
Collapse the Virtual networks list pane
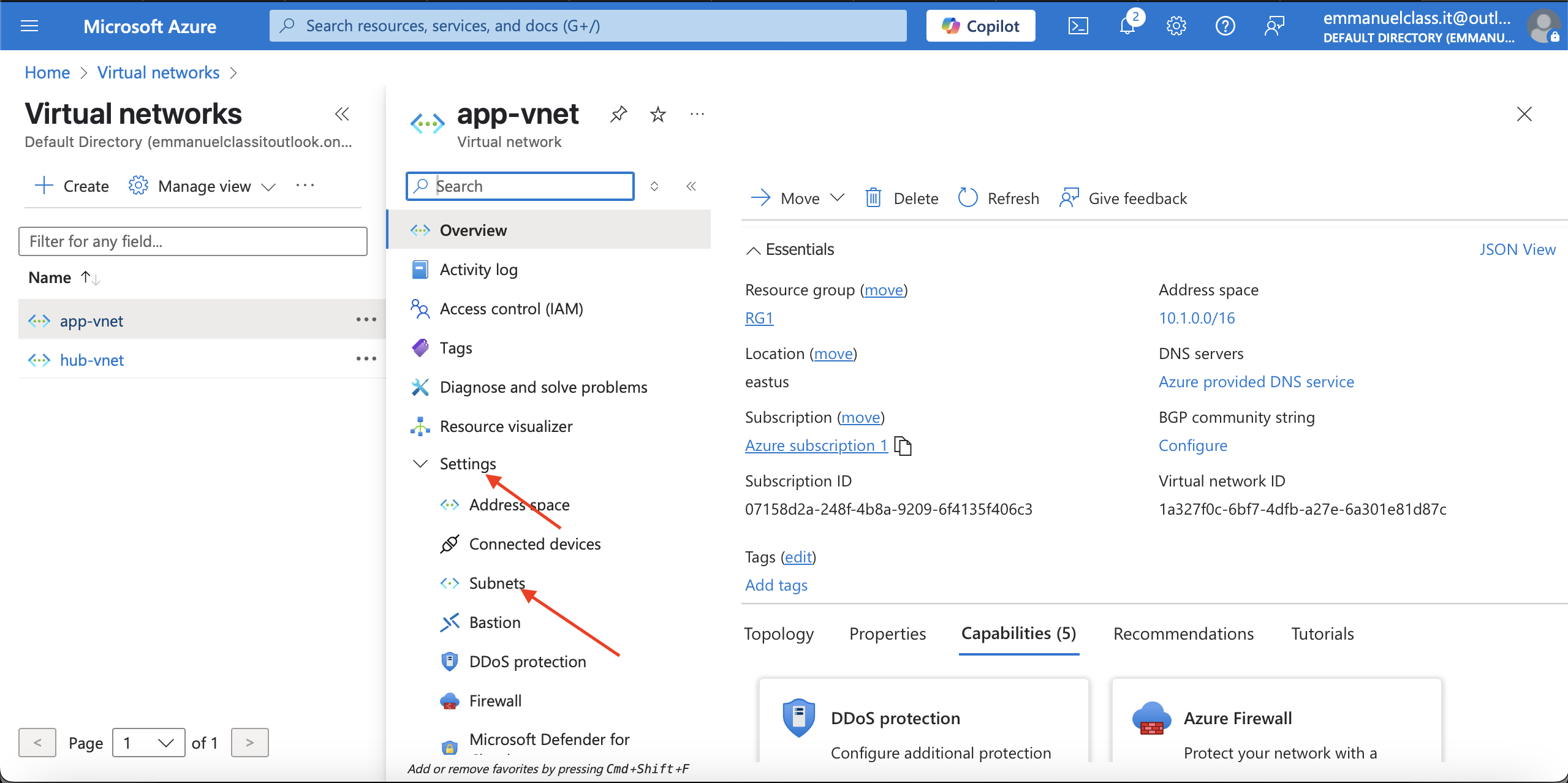342,114
